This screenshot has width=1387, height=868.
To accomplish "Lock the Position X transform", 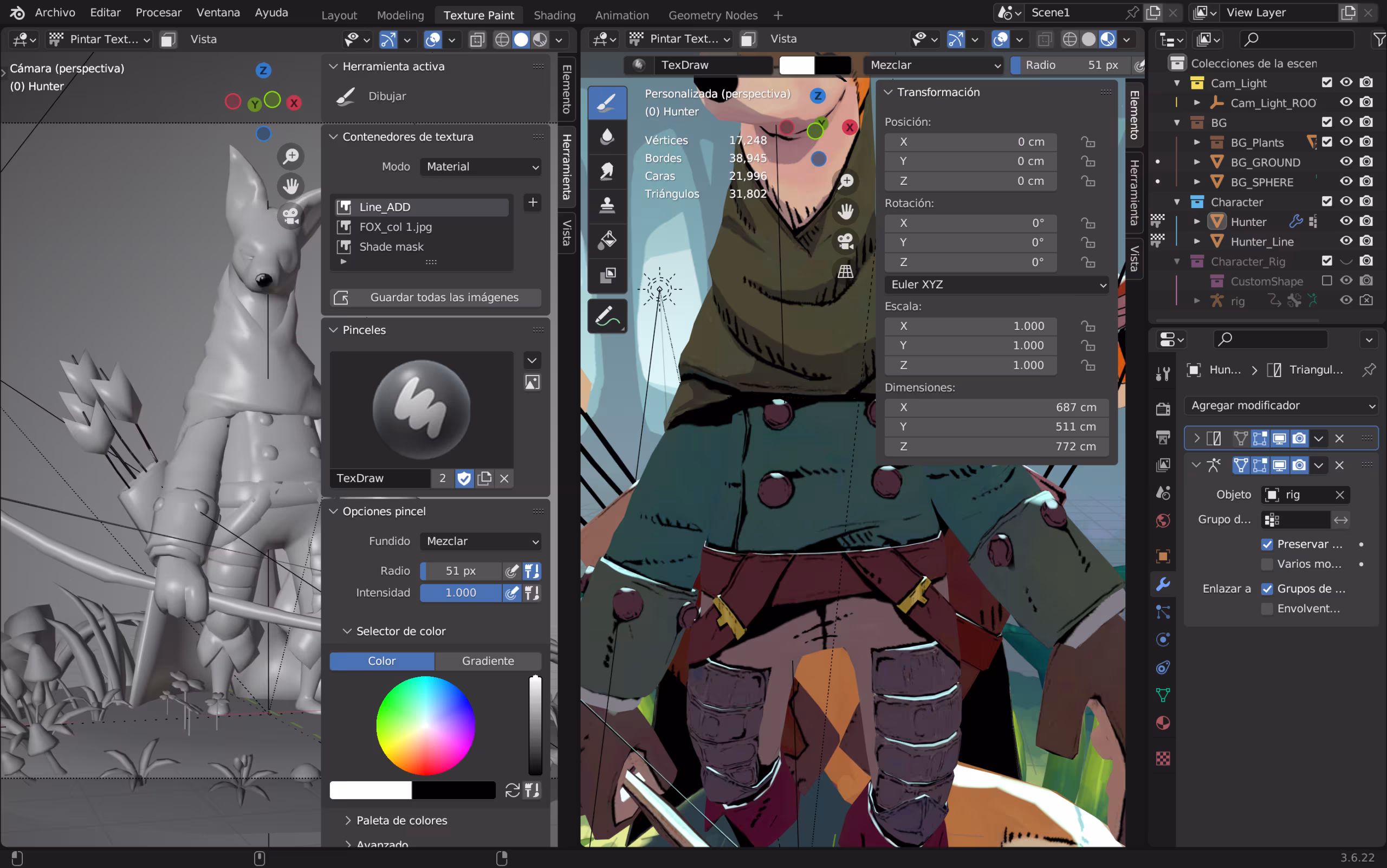I will [1088, 142].
